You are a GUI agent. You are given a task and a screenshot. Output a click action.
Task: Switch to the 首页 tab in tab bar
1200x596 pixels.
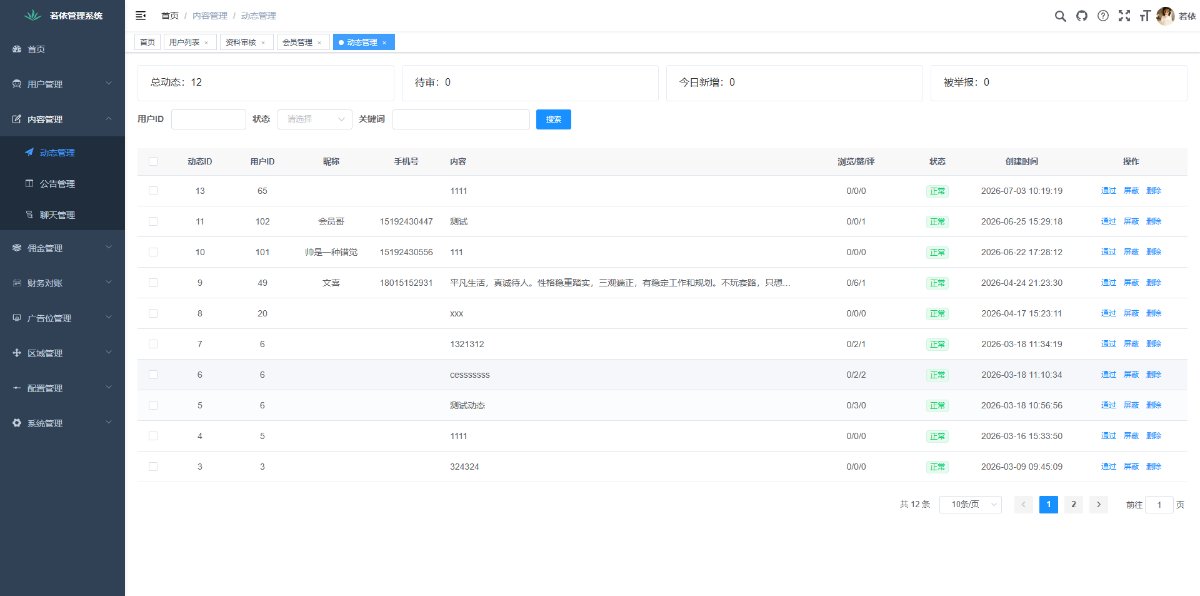coord(148,43)
